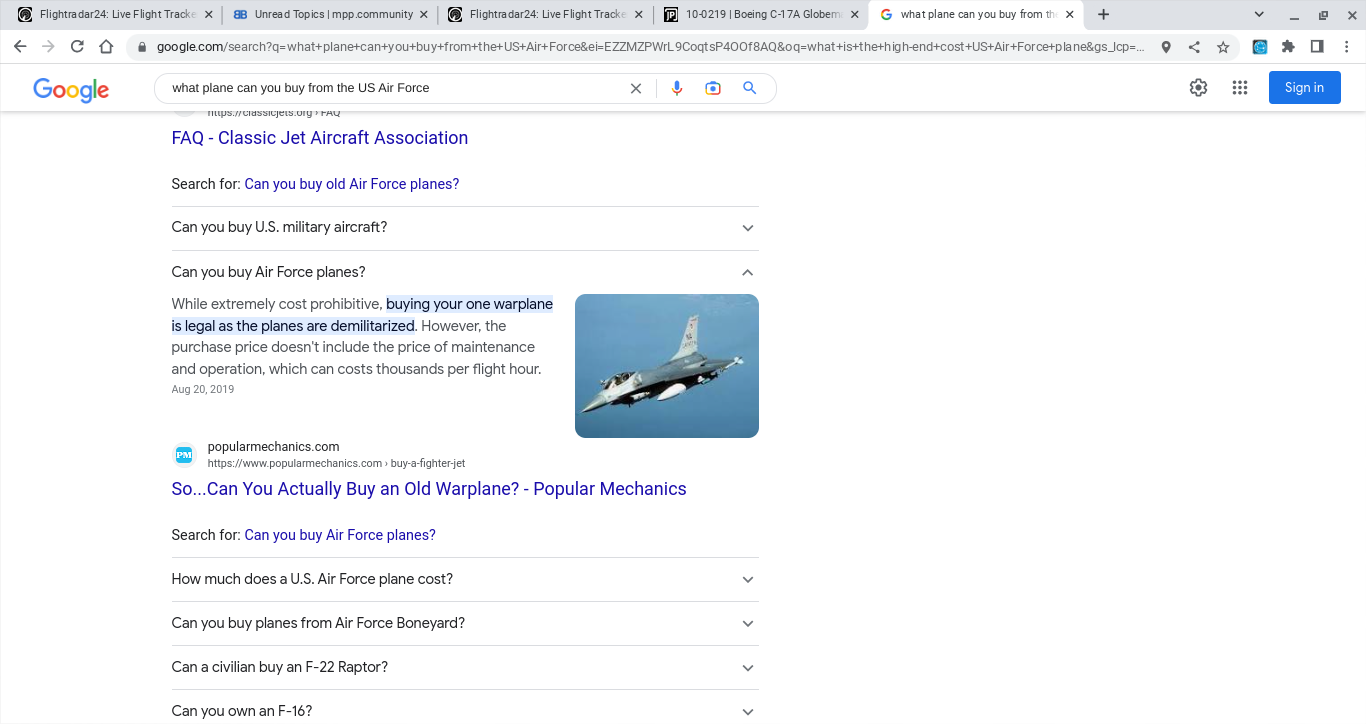Image resolution: width=1366 pixels, height=724 pixels.
Task: Open the Chrome extensions puzzle icon
Action: (1288, 47)
